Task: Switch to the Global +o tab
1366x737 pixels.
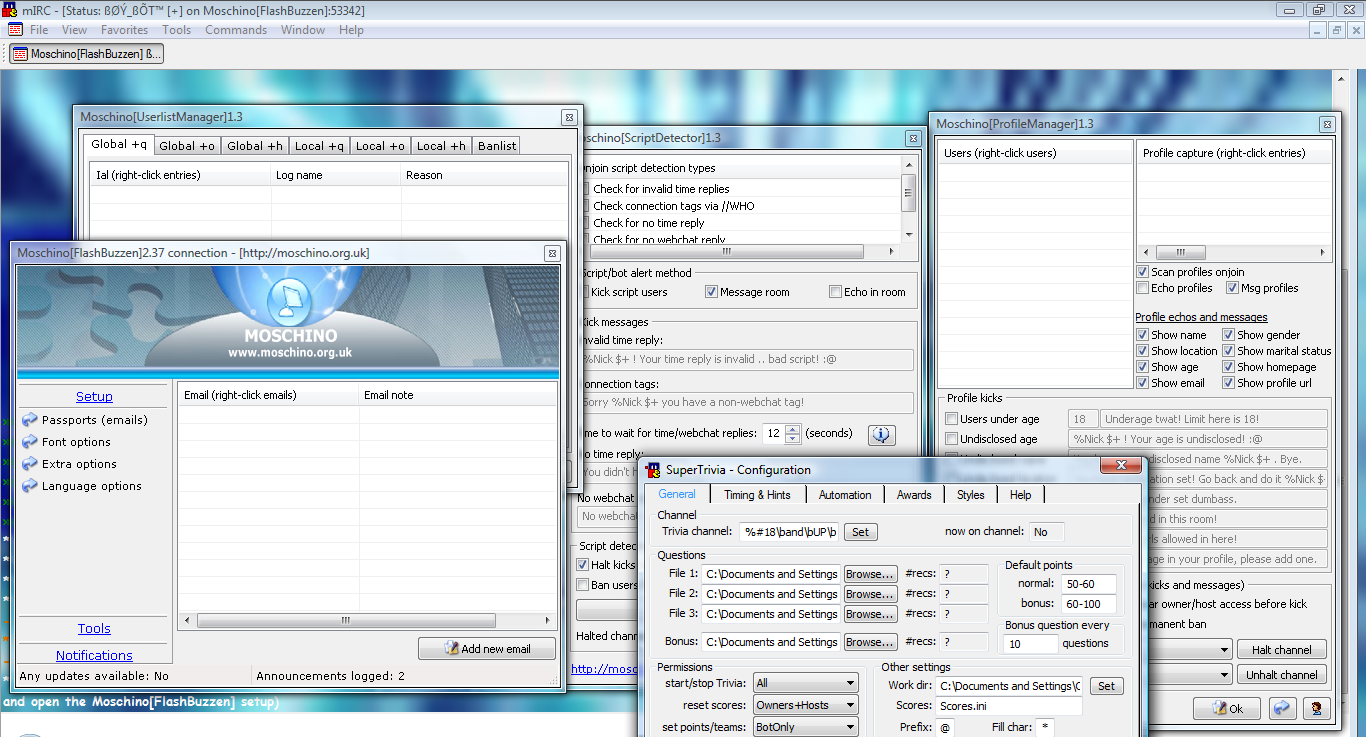Action: point(187,146)
